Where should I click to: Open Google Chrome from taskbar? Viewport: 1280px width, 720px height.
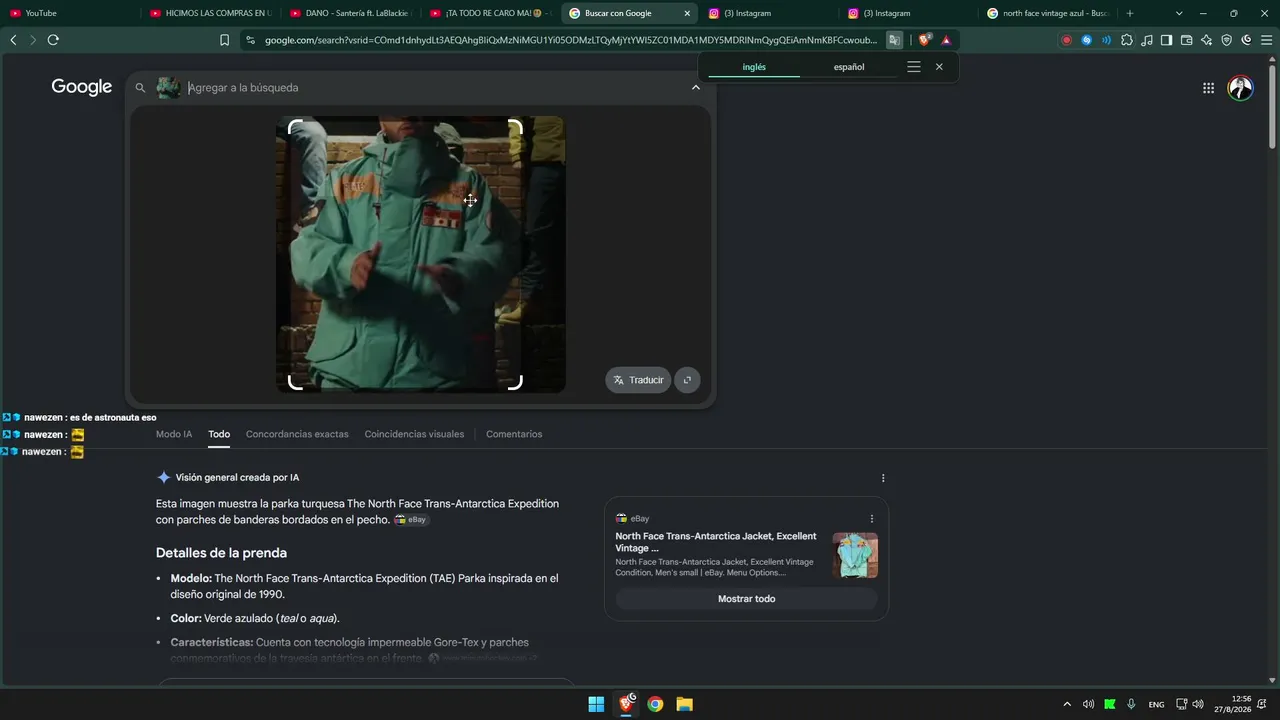point(655,704)
